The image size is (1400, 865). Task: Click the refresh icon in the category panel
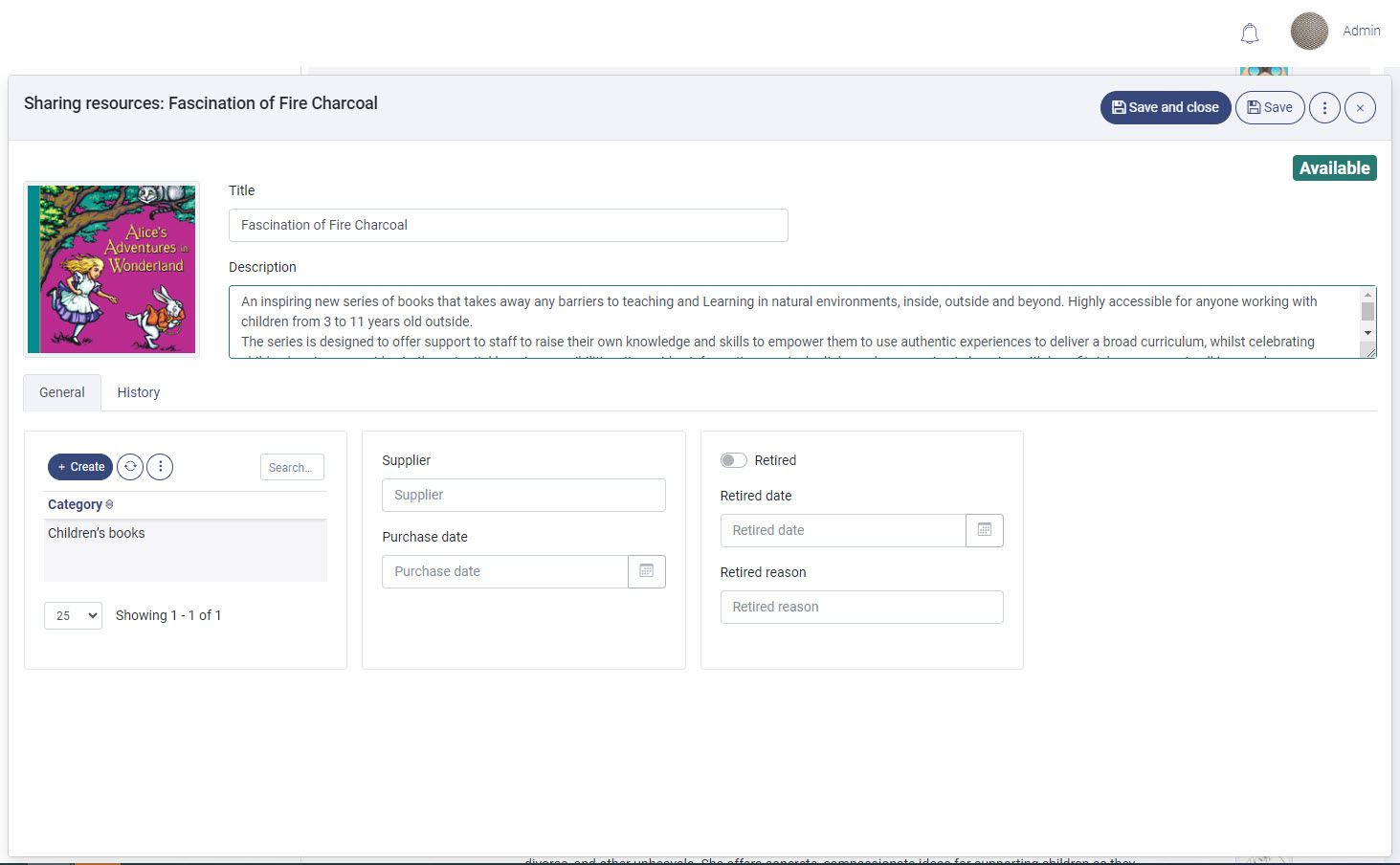(x=130, y=466)
